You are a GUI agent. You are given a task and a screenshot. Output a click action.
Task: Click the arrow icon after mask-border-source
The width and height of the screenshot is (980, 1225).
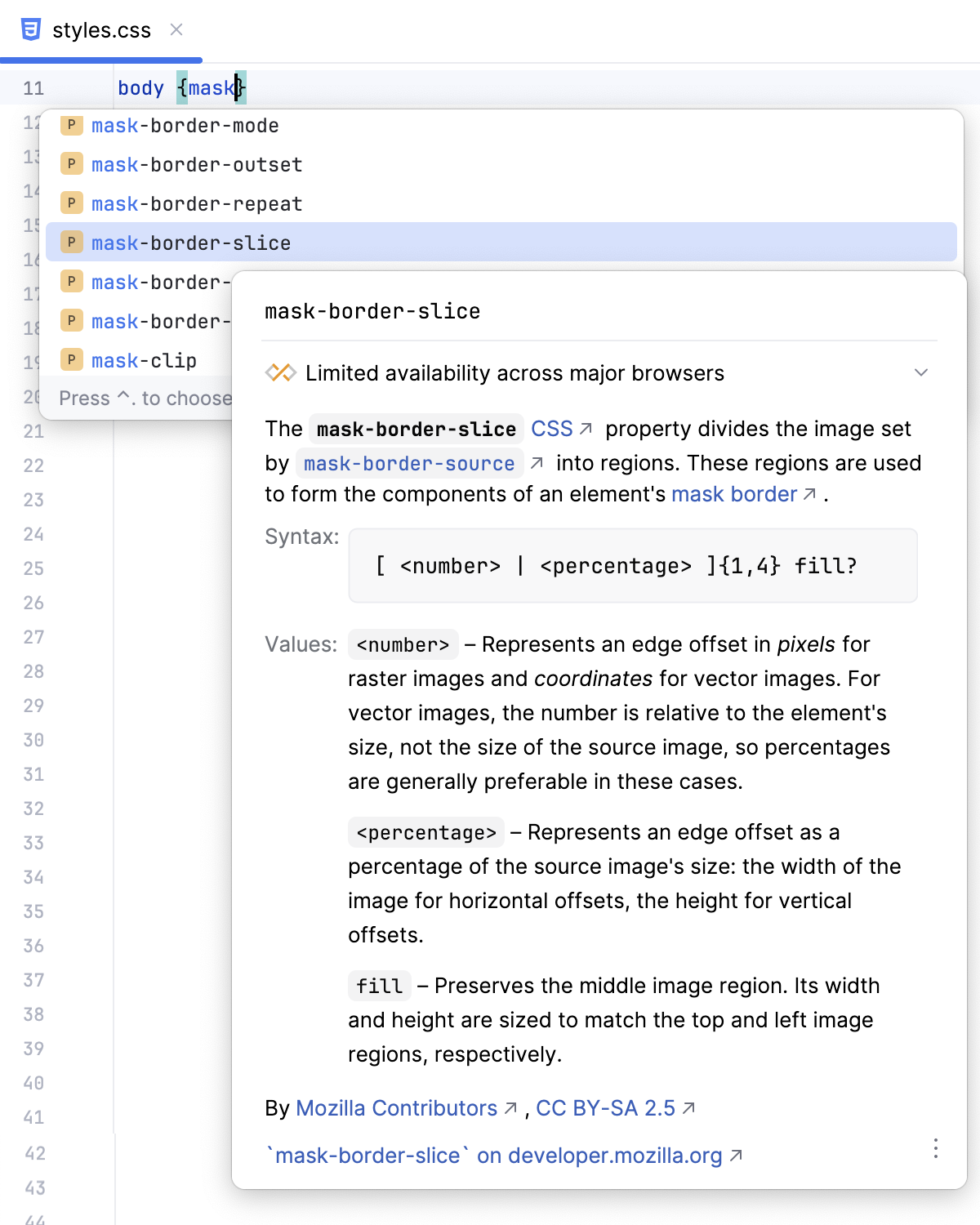[x=537, y=463]
